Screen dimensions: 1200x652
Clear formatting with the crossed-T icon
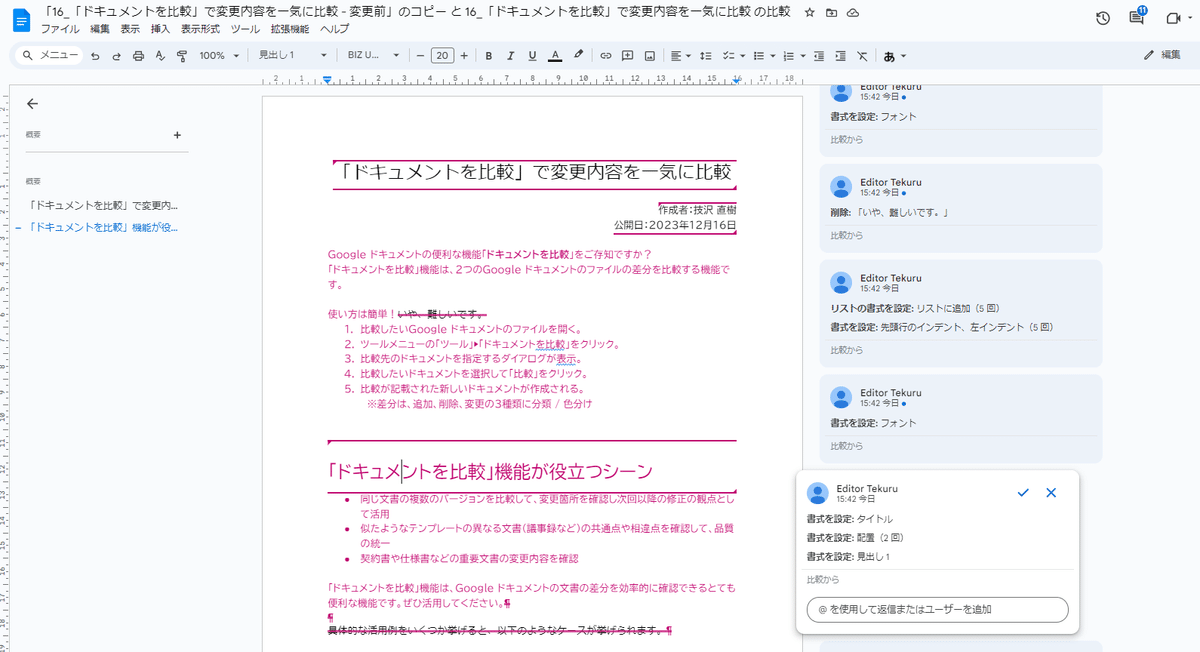click(x=862, y=56)
